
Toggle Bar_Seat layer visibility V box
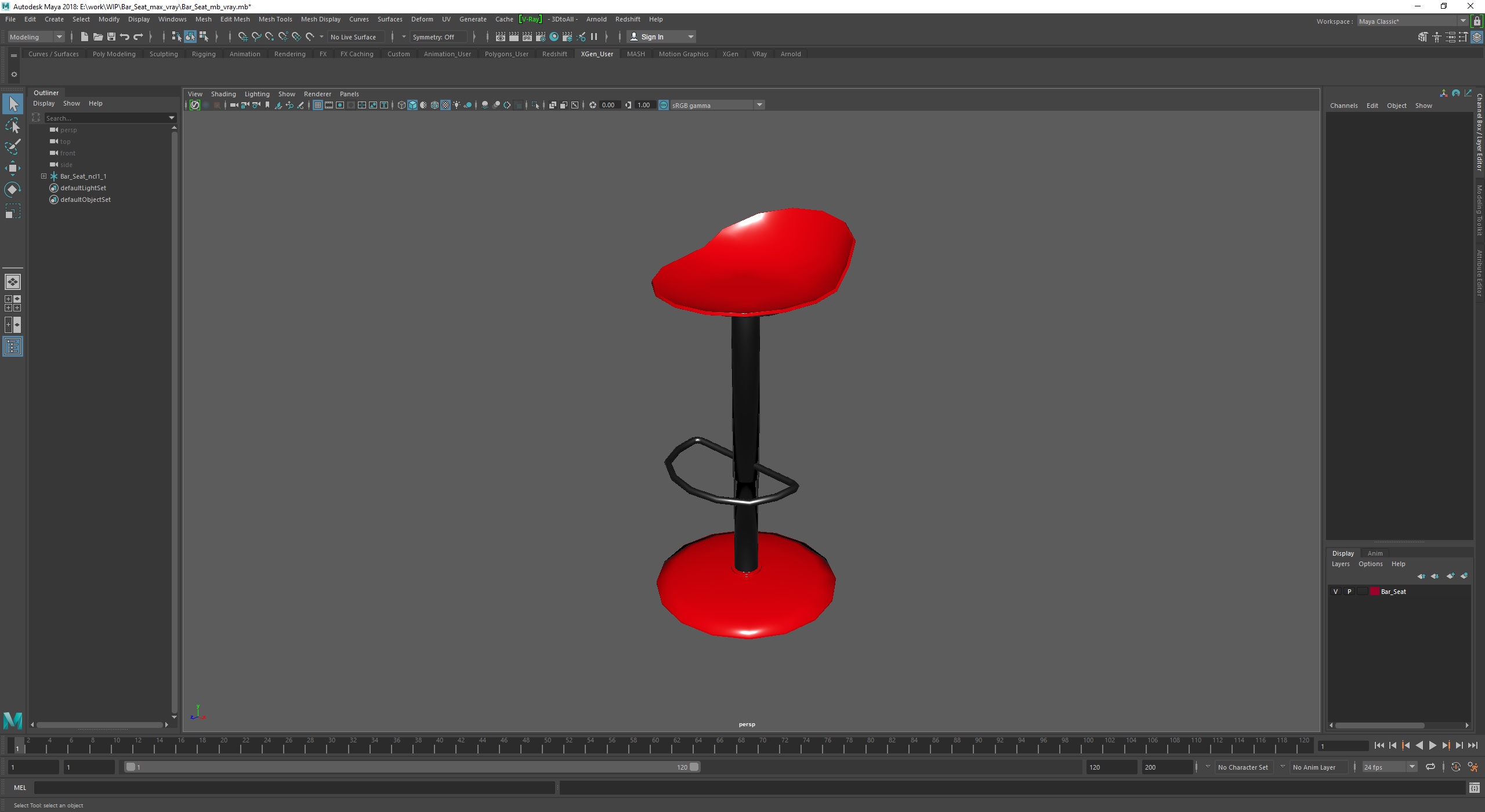tap(1336, 592)
